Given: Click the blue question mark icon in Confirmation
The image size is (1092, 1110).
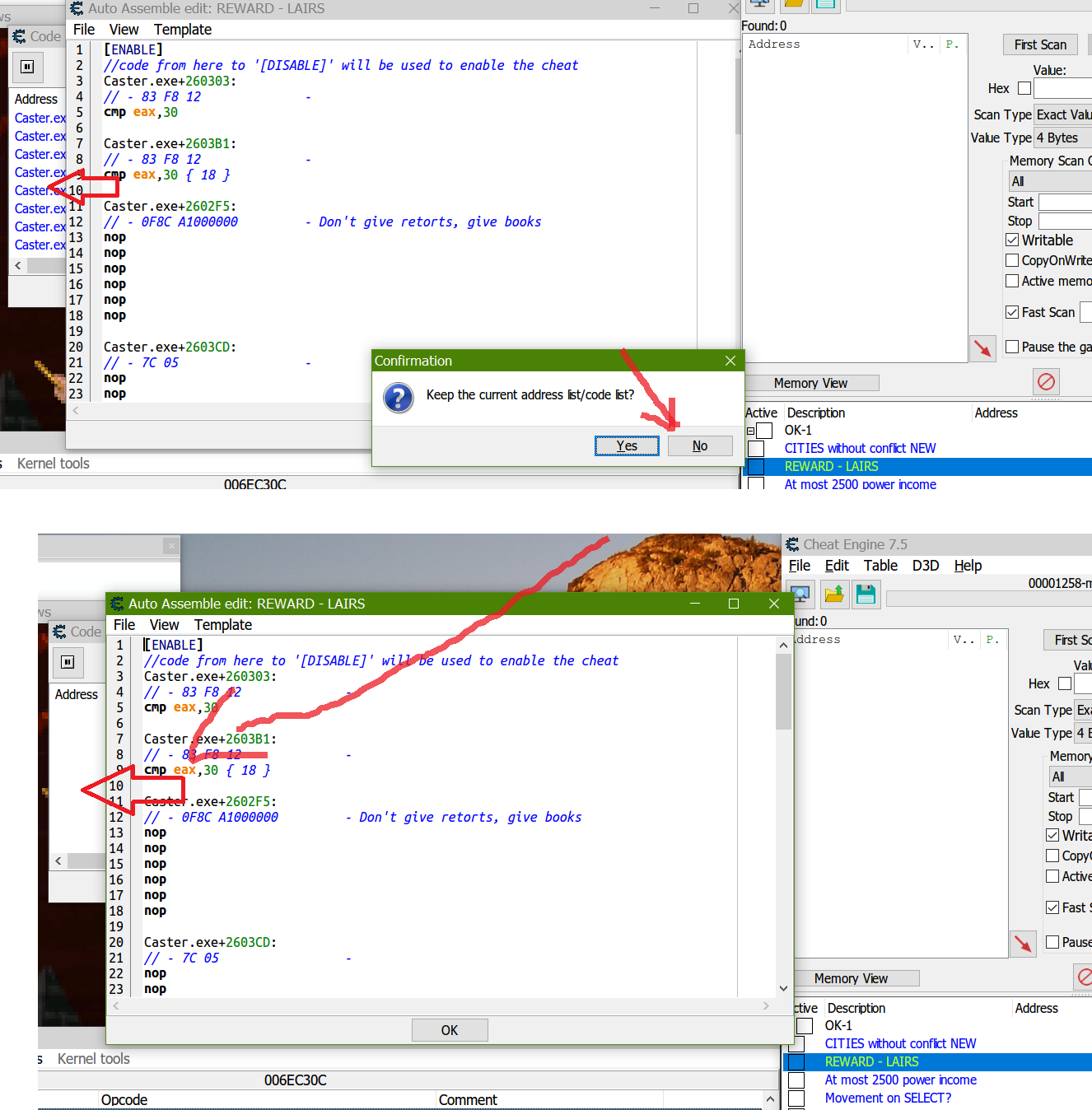Looking at the screenshot, I should tap(399, 398).
